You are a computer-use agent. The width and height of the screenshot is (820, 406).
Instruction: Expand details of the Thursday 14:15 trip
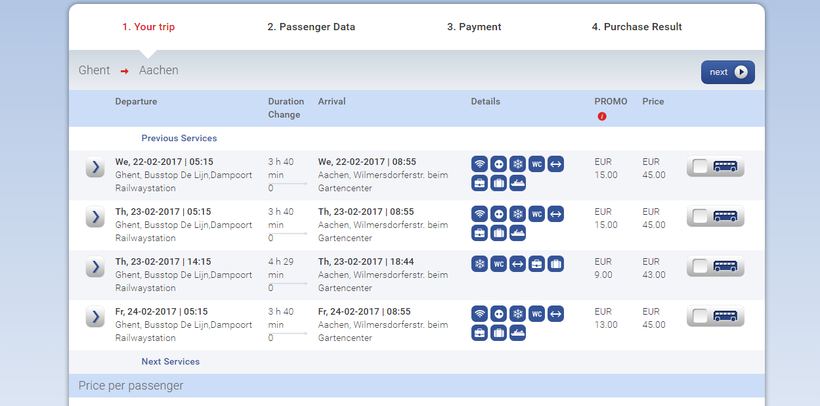[x=95, y=267]
